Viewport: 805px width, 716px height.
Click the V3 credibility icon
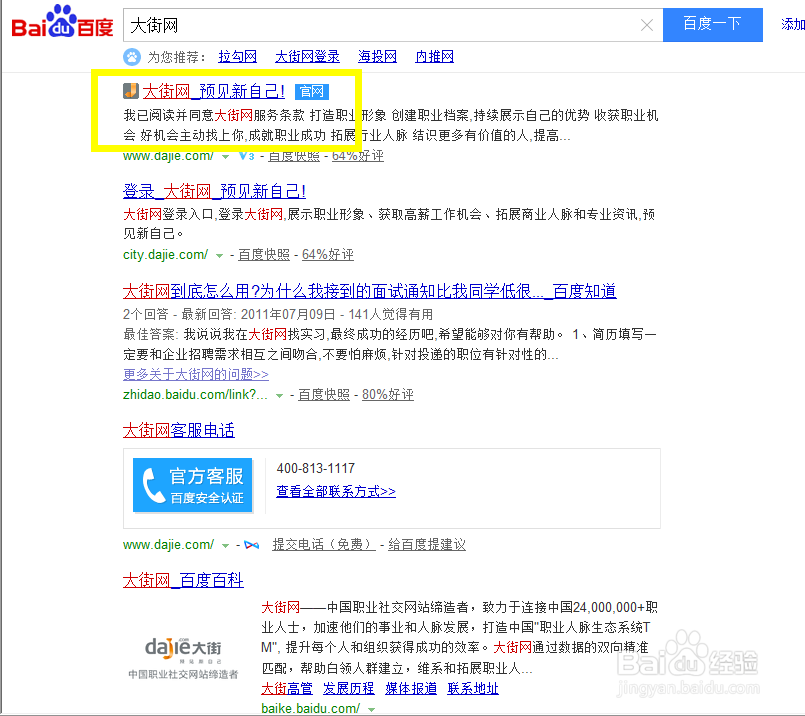tap(247, 156)
